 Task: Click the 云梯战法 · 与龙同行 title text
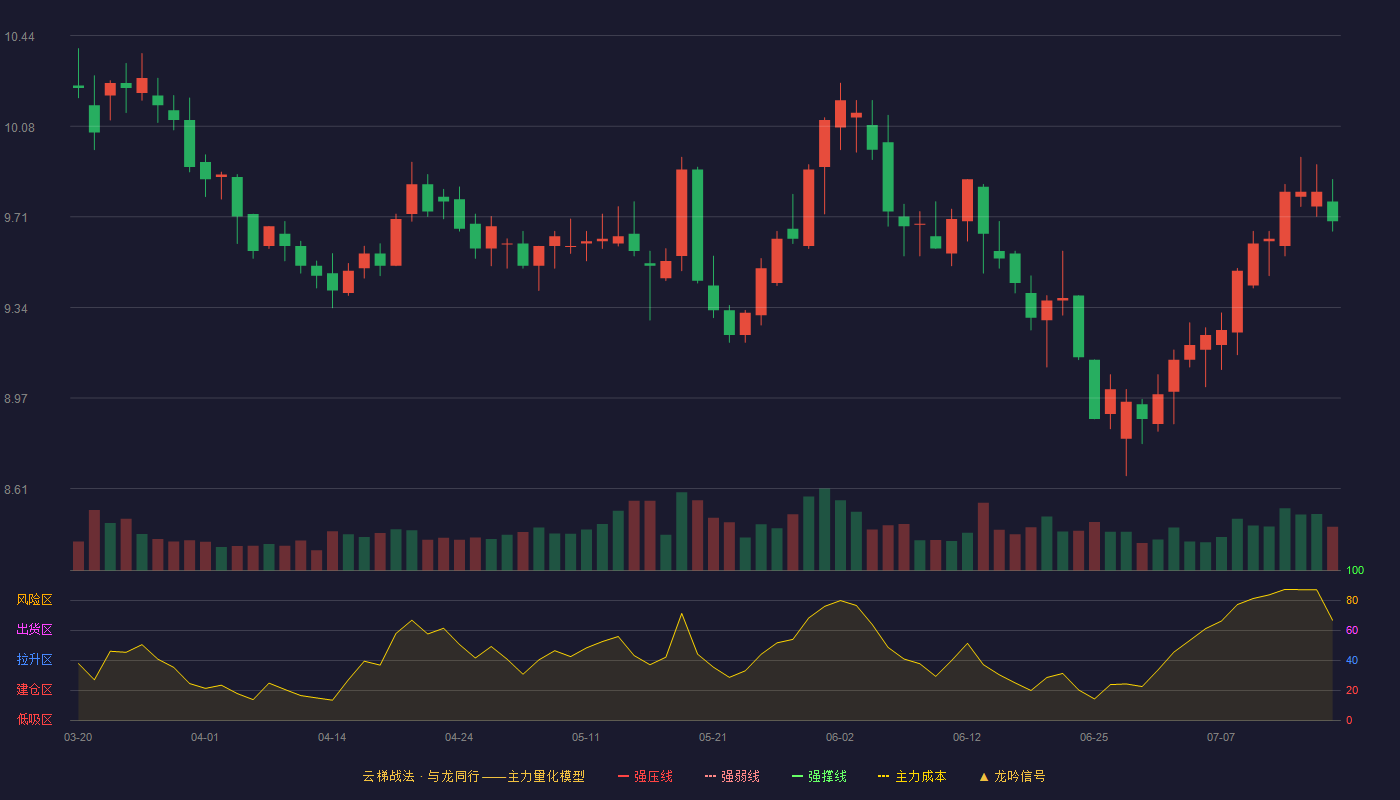pyautogui.click(x=420, y=776)
